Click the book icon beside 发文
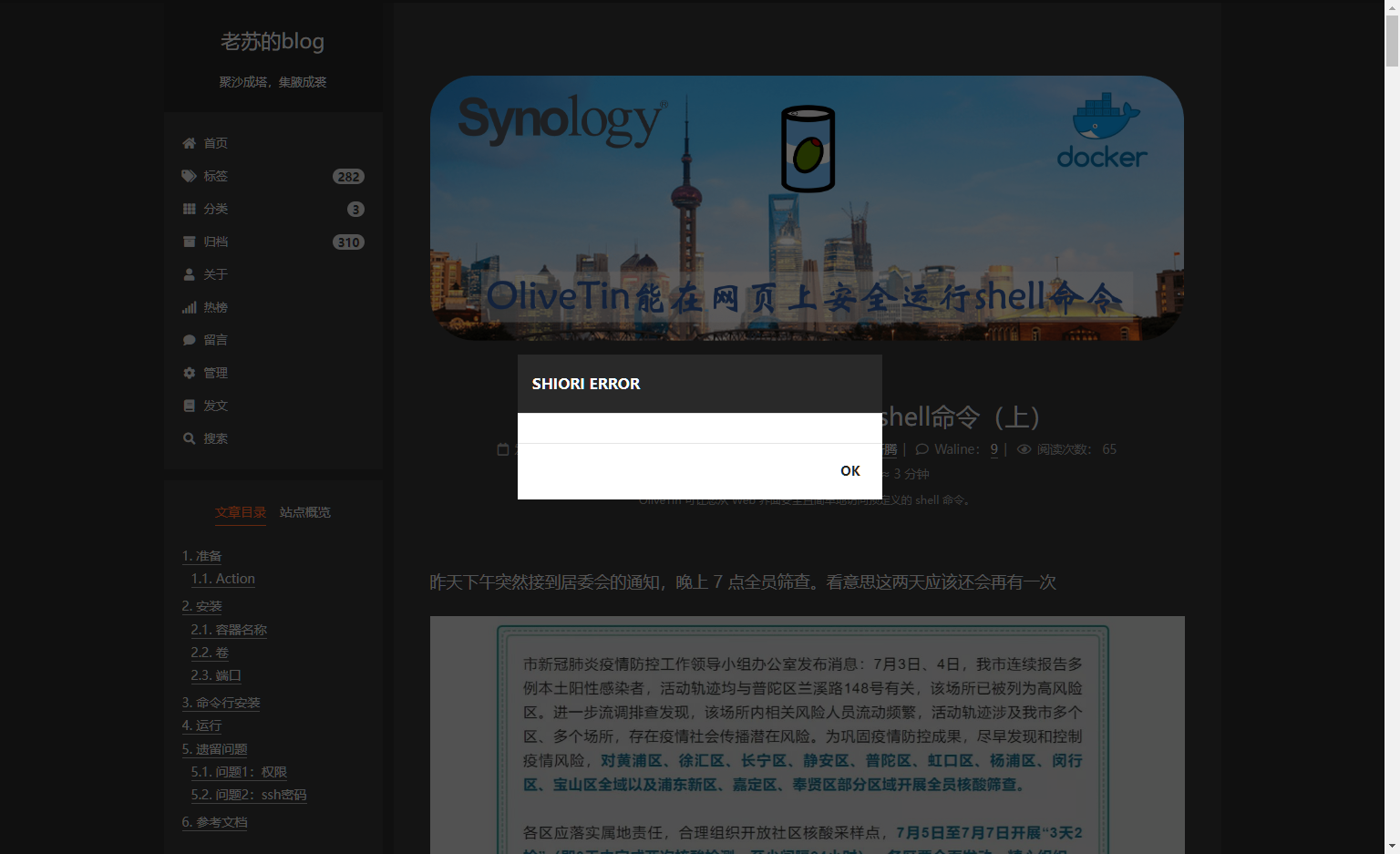Image resolution: width=1400 pixels, height=854 pixels. click(x=189, y=406)
